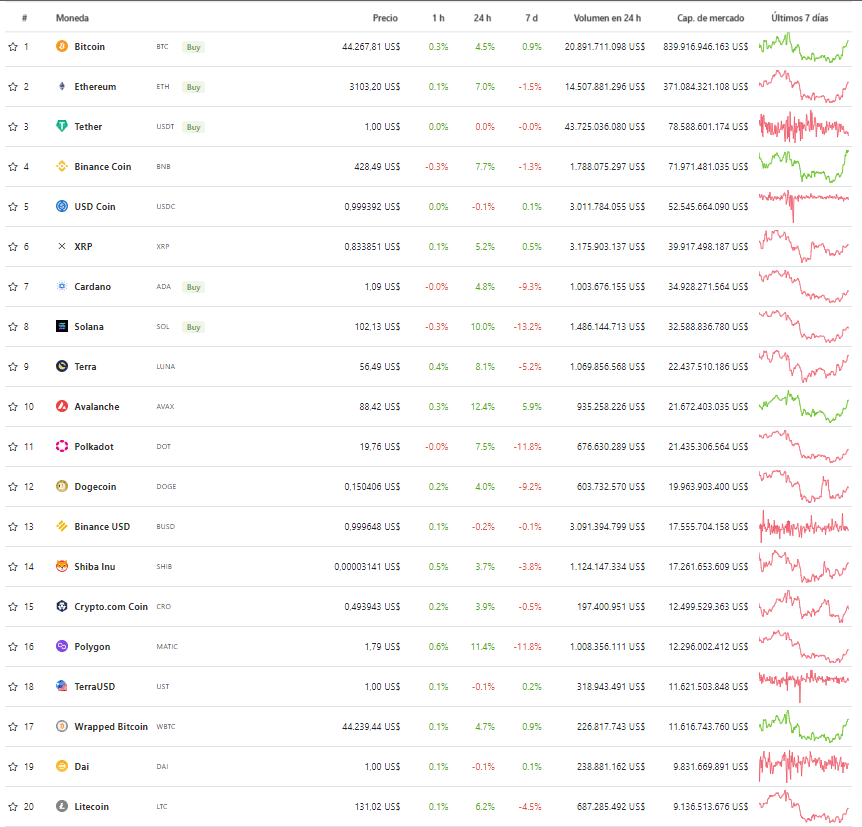Click Tether volume 43.725.036.080 US$
862x827 pixels.
tap(605, 126)
